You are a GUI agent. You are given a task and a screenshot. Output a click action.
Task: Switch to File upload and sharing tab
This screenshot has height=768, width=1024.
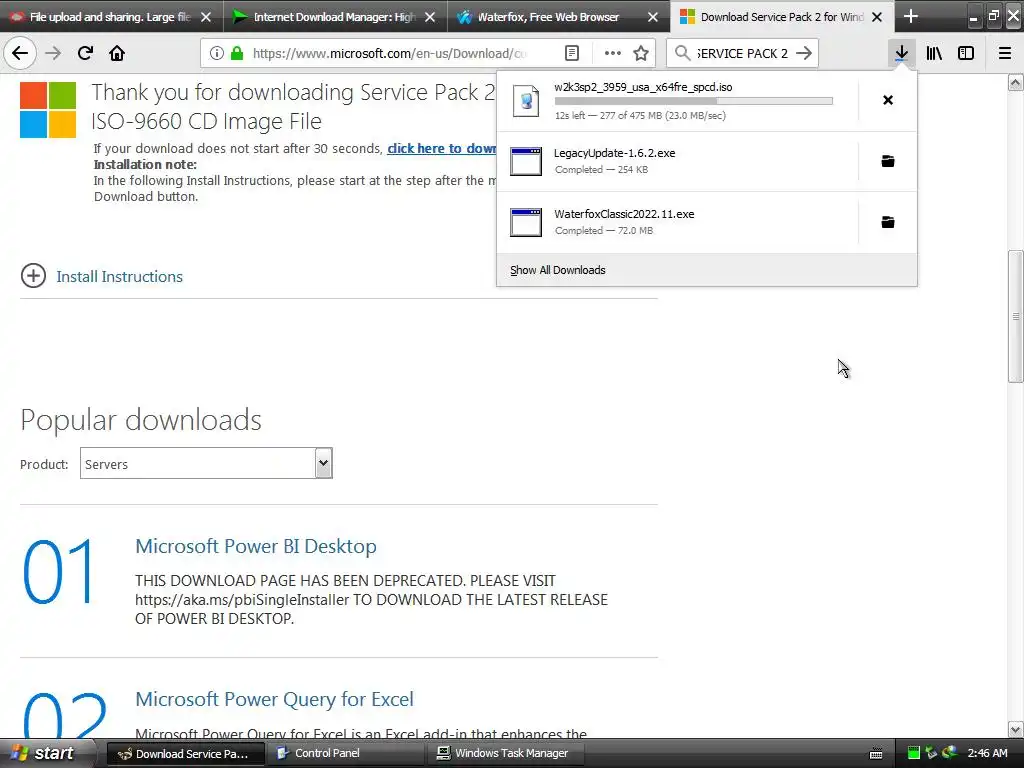pyautogui.click(x=111, y=17)
